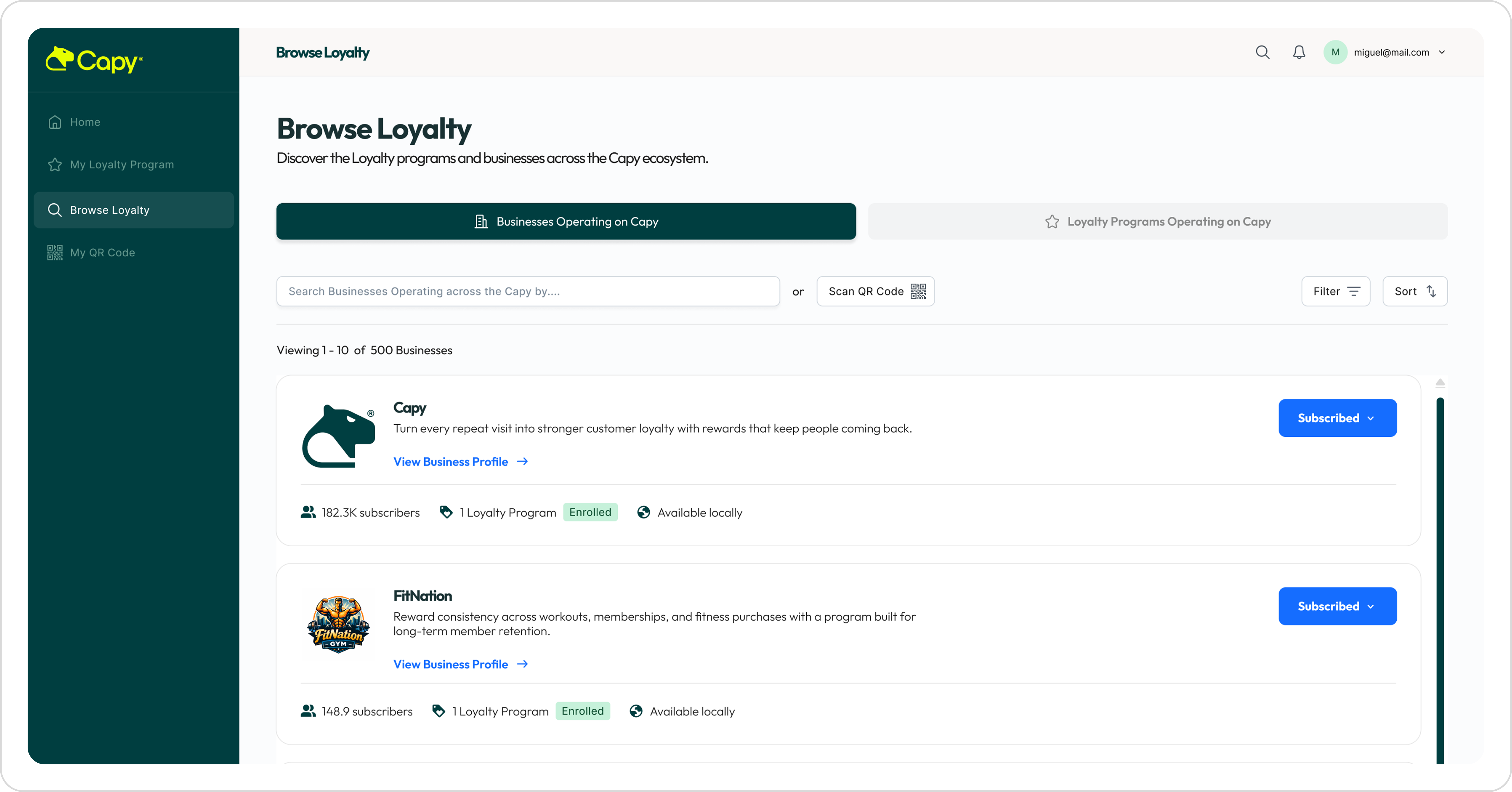Expand the miguel@mail.com account dropdown

(x=1442, y=52)
